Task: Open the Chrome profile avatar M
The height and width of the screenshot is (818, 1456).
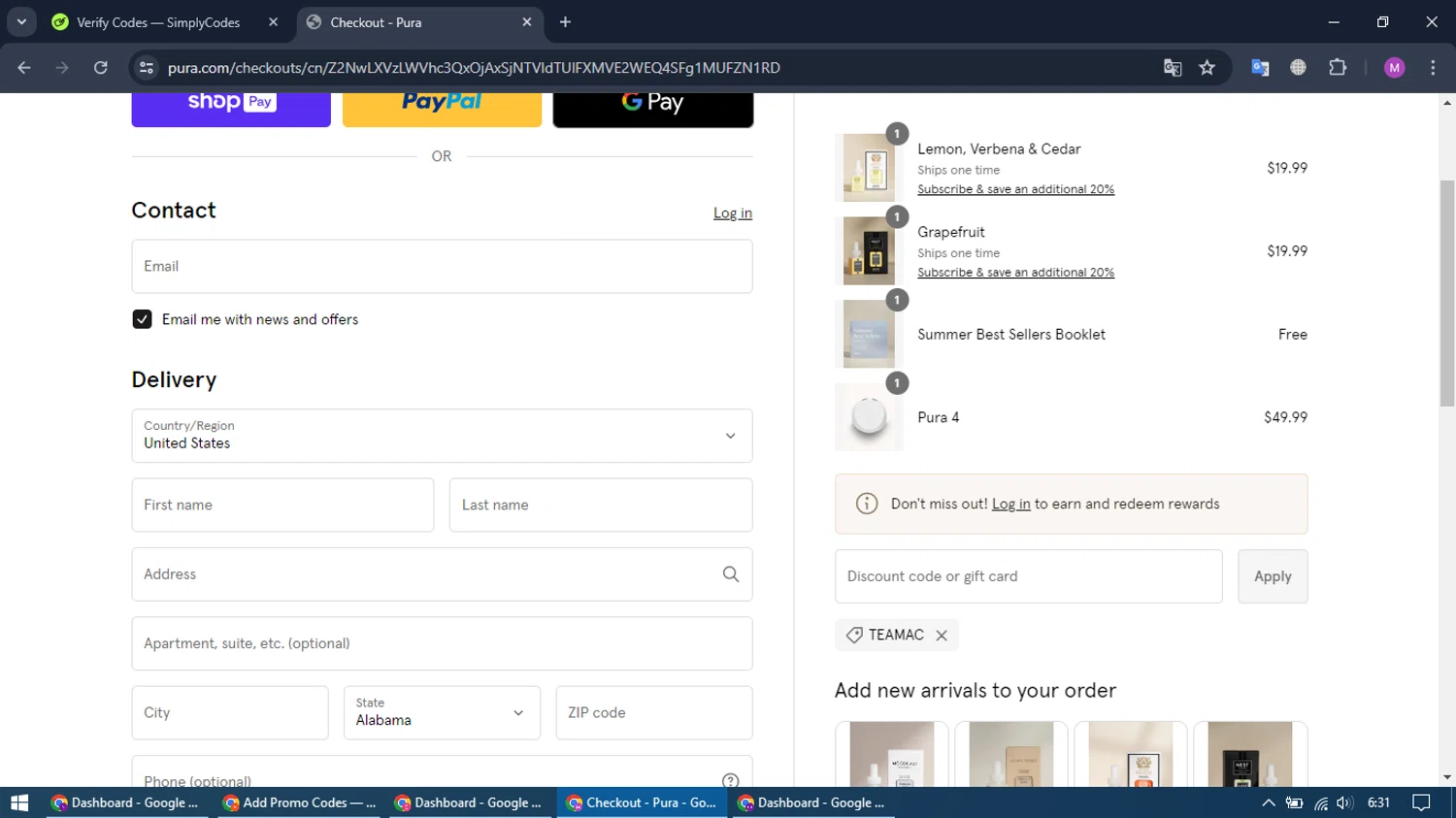Action: 1395,68
